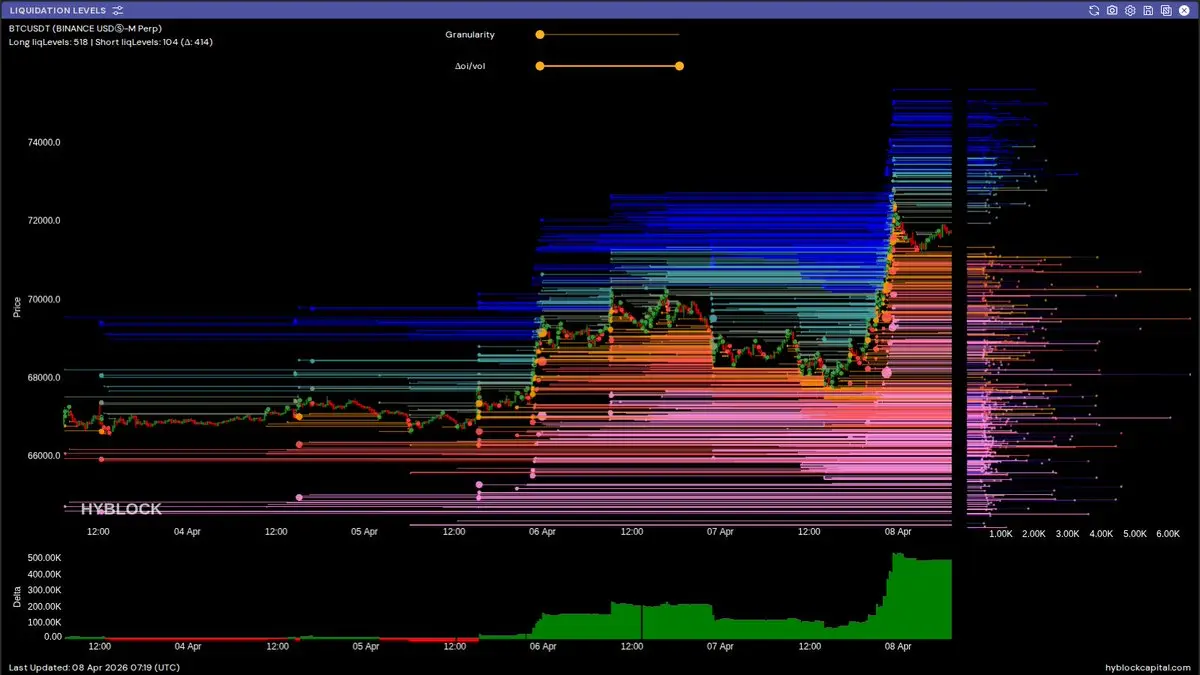Click the Granularity label
This screenshot has width=1200, height=675.
point(470,34)
